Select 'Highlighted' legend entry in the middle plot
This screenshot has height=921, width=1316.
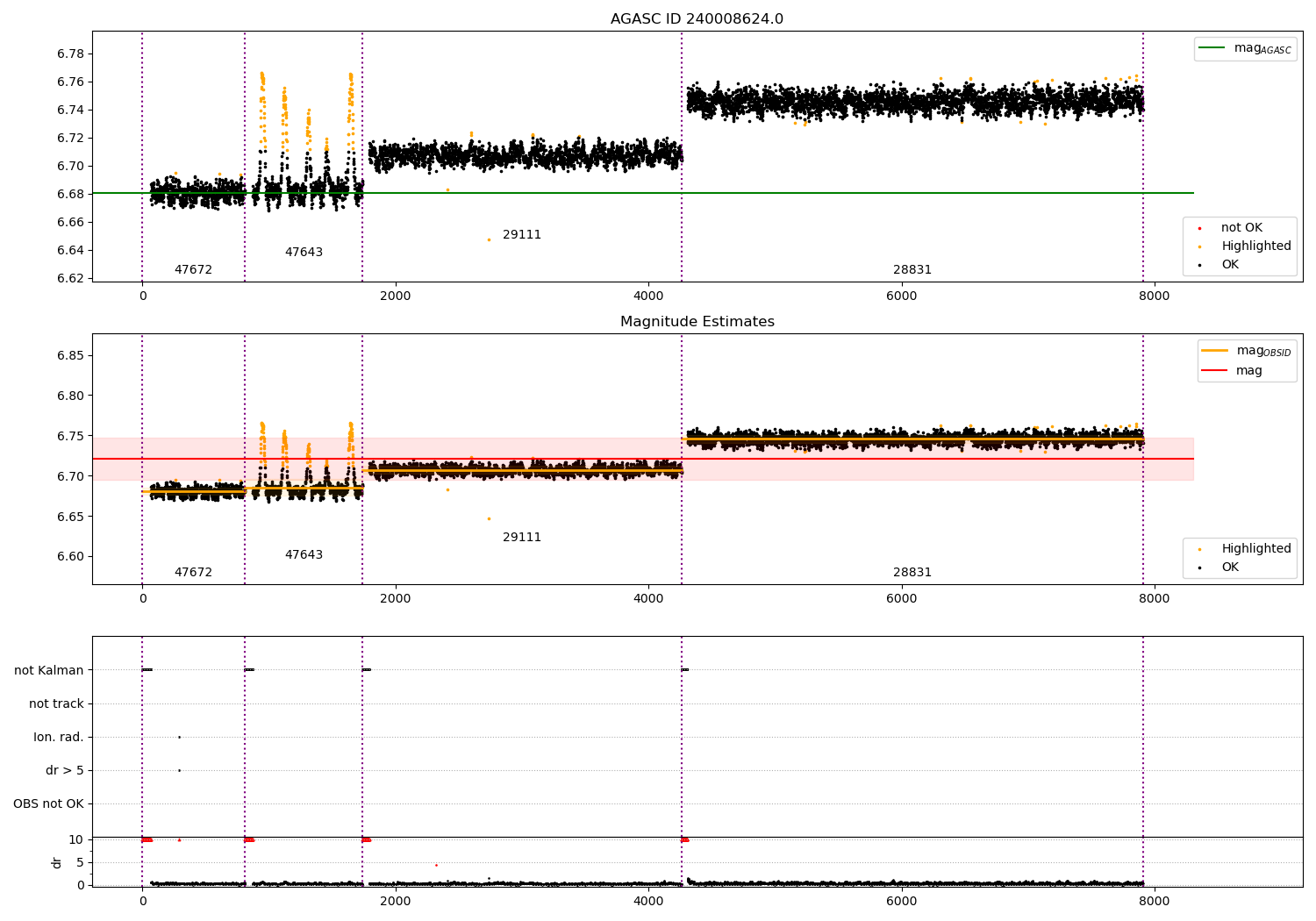pos(1256,549)
